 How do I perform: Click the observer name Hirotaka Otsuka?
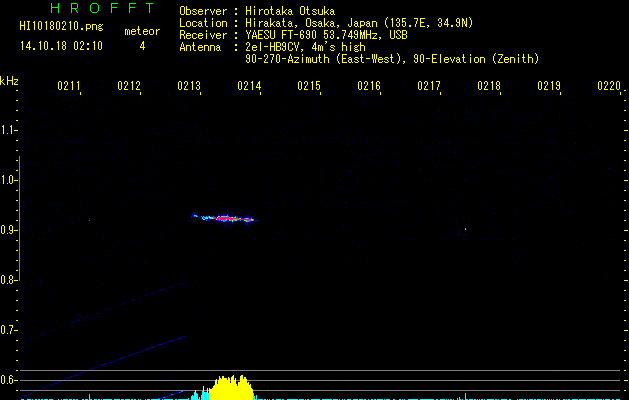pos(290,11)
